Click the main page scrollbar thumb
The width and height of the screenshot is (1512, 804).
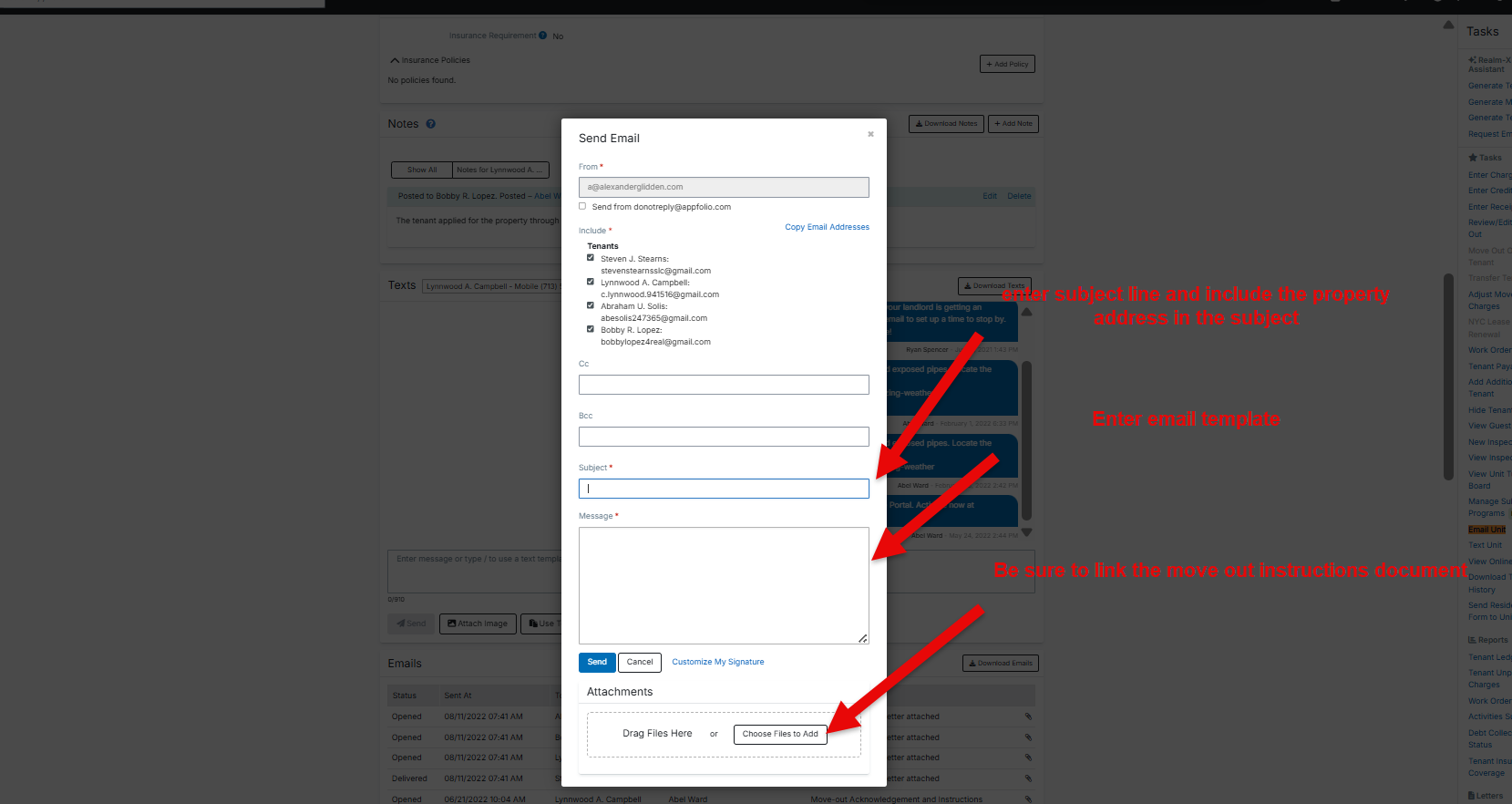point(1449,376)
